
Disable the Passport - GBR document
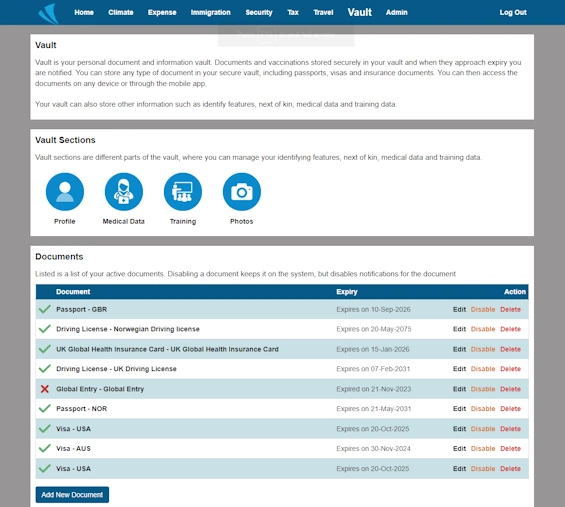pyautogui.click(x=483, y=310)
